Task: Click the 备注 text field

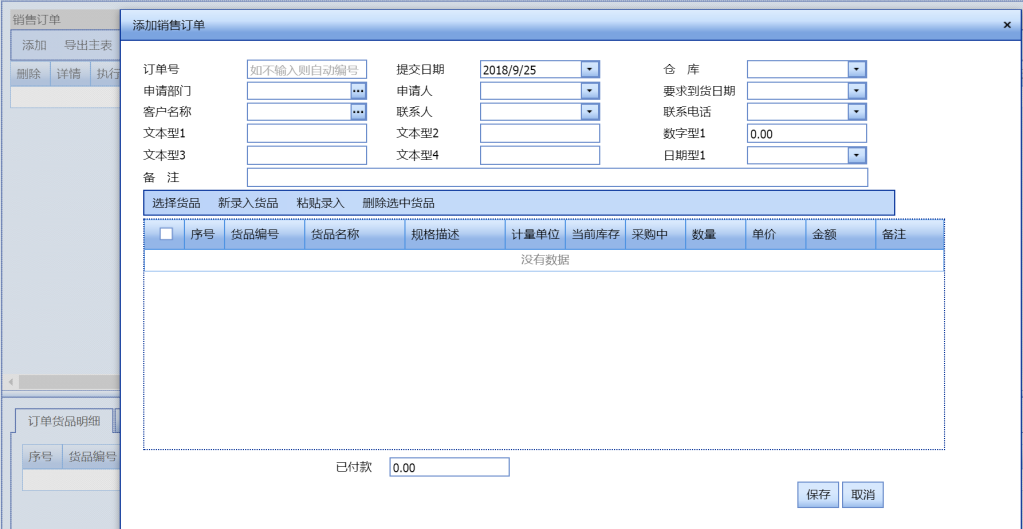Action: 556,177
